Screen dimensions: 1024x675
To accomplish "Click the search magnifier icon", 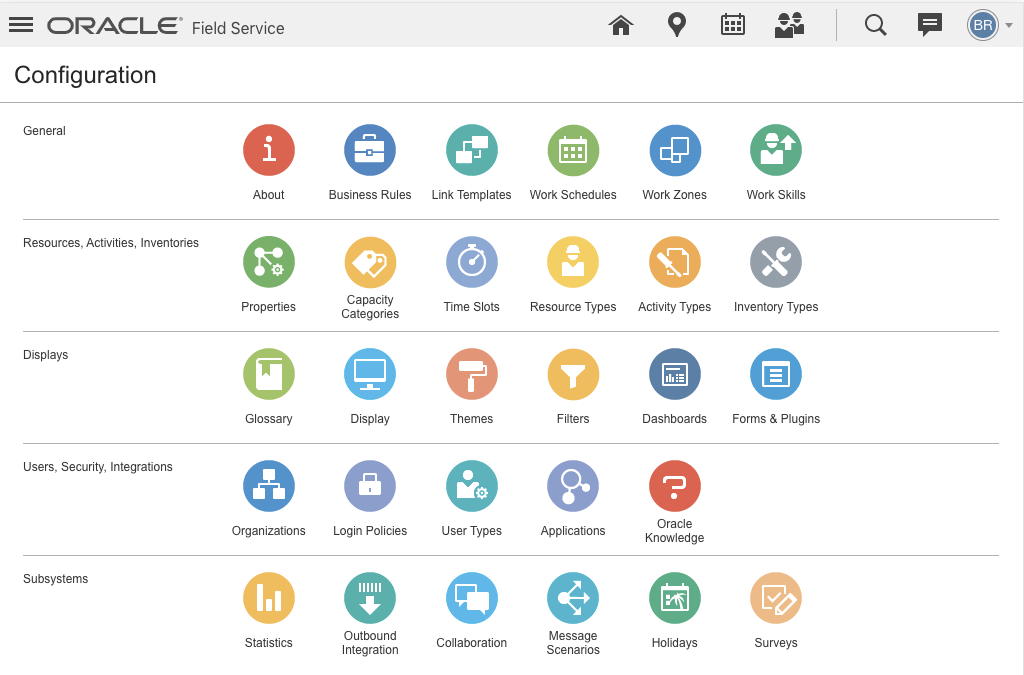I will tap(875, 25).
